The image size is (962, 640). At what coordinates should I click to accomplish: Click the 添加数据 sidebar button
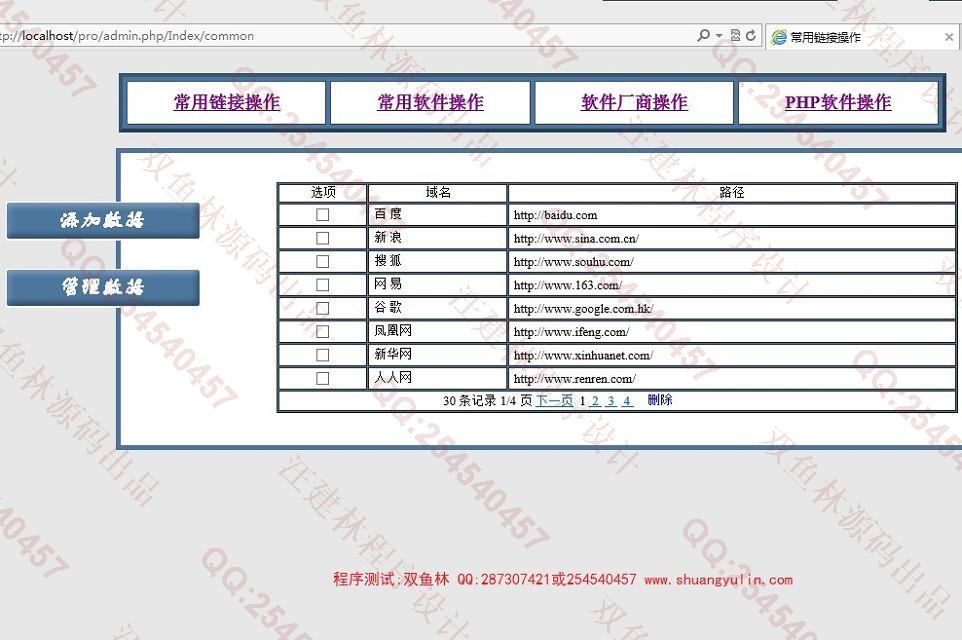click(x=103, y=220)
